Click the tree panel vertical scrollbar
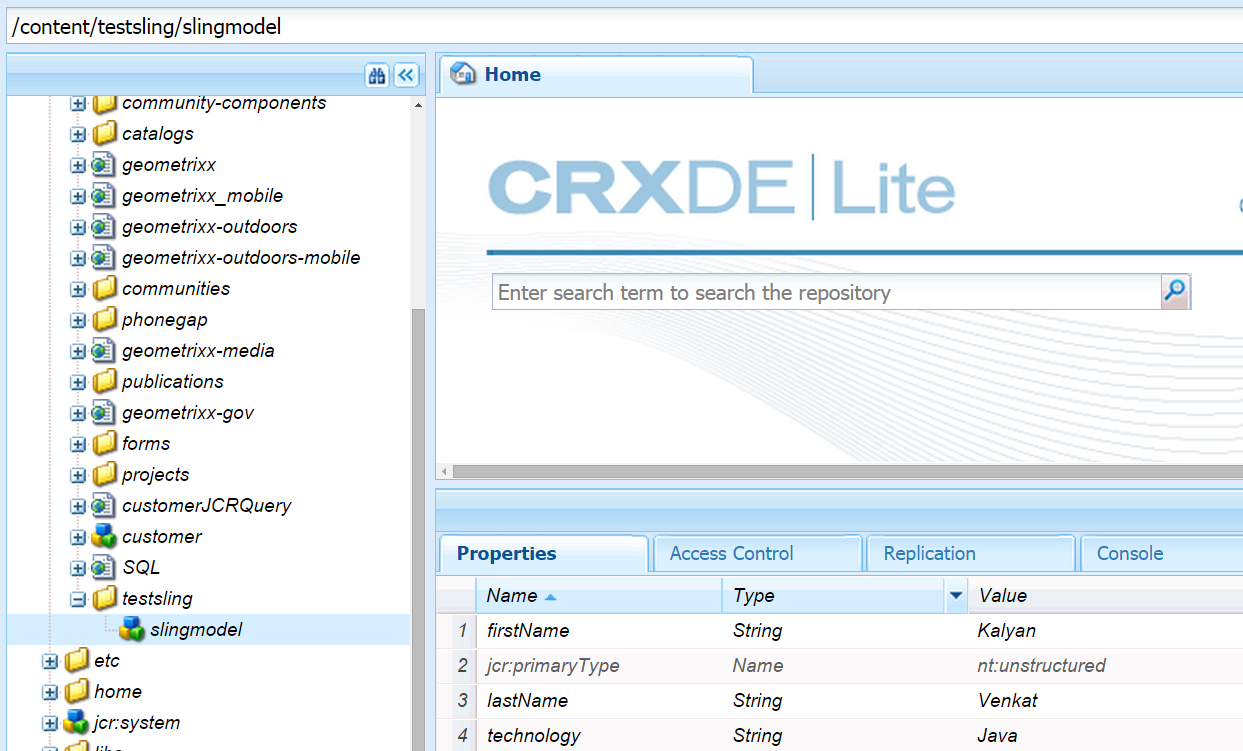This screenshot has height=751, width=1243. point(418,528)
